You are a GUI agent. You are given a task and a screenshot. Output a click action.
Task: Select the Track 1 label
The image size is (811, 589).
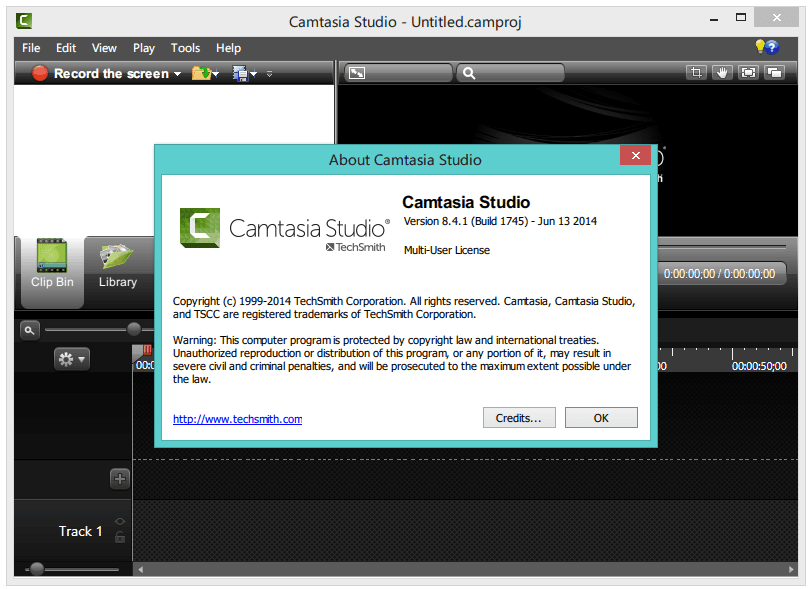[81, 531]
